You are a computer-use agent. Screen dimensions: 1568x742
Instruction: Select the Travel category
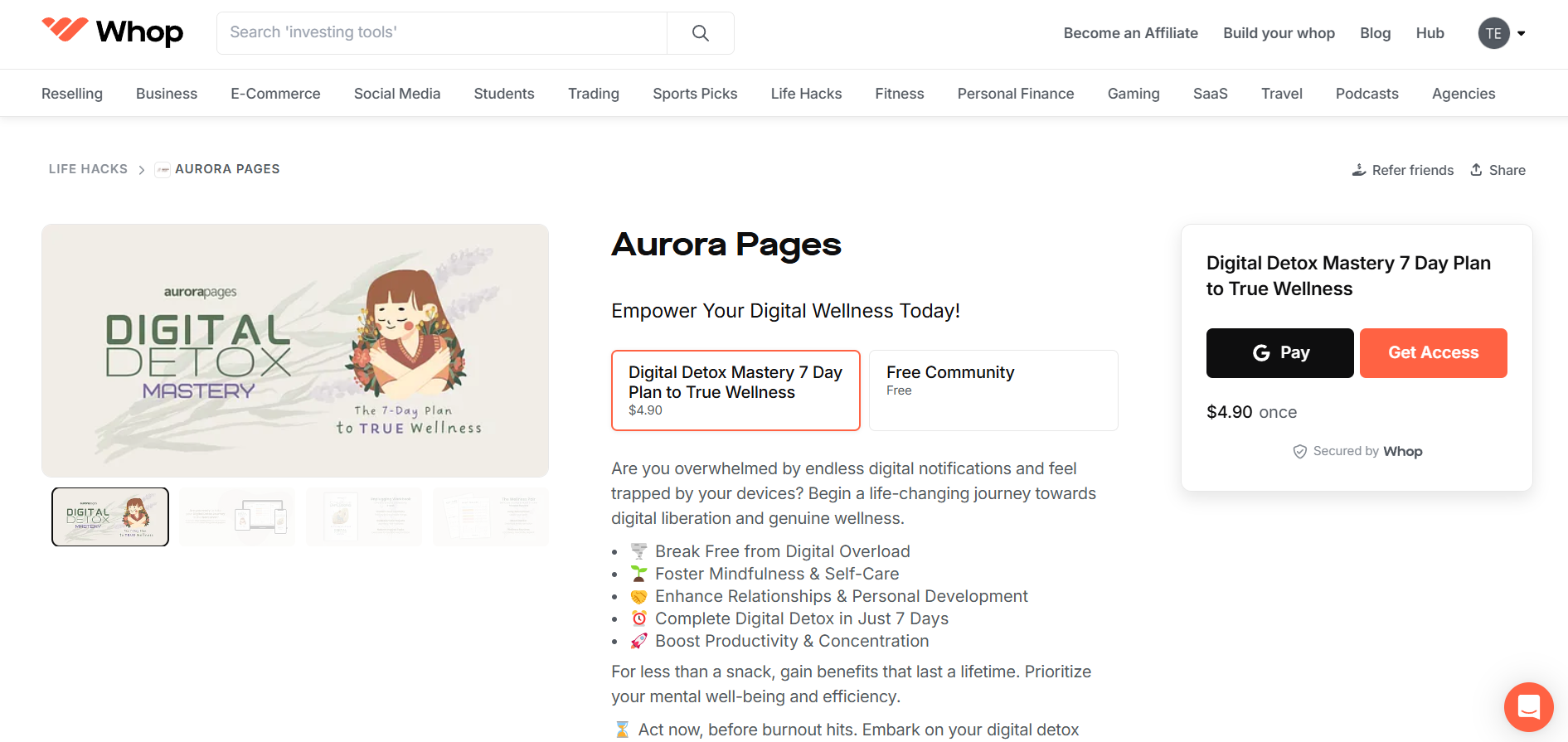pos(1282,94)
